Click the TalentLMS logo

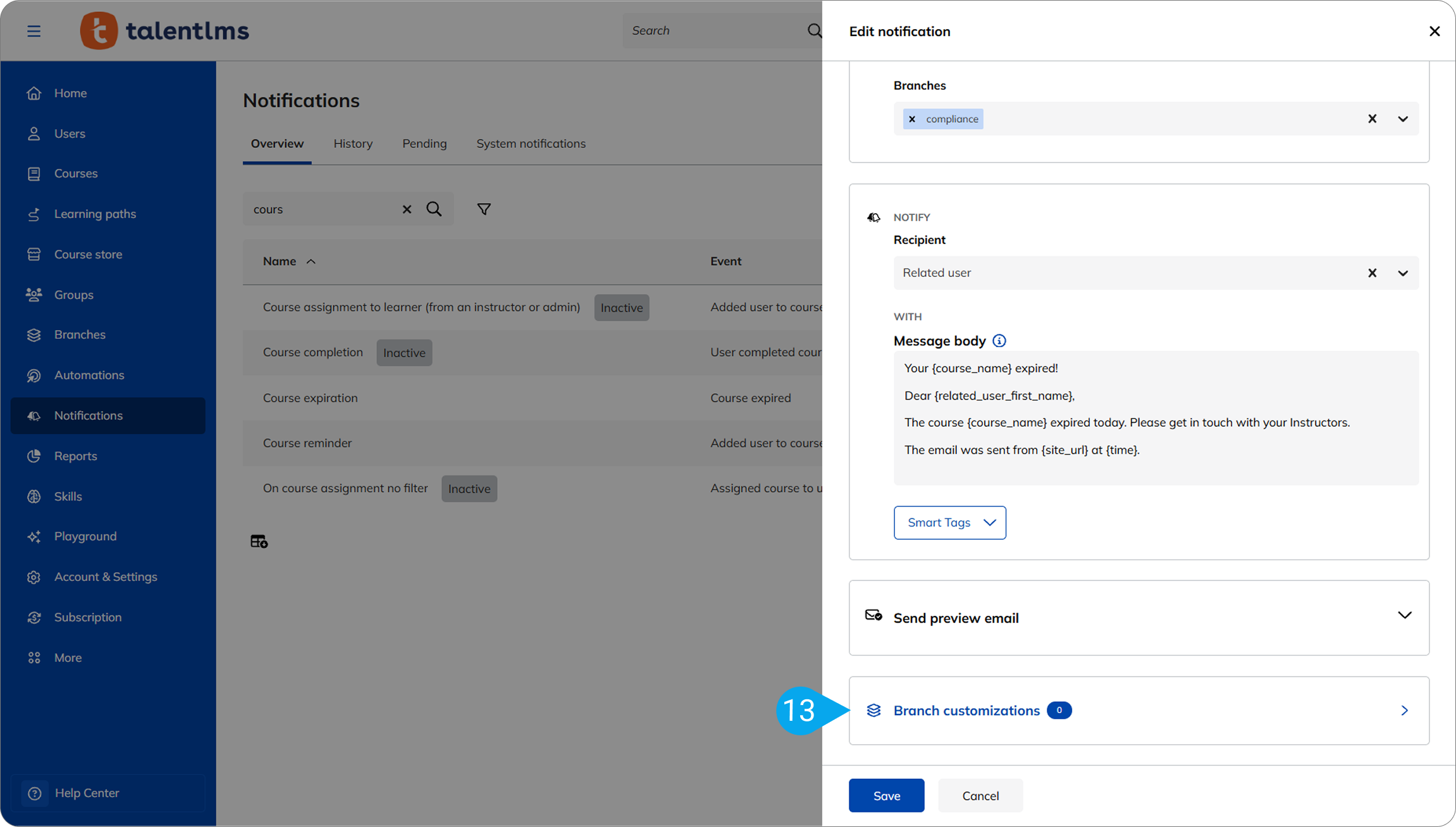(x=164, y=30)
